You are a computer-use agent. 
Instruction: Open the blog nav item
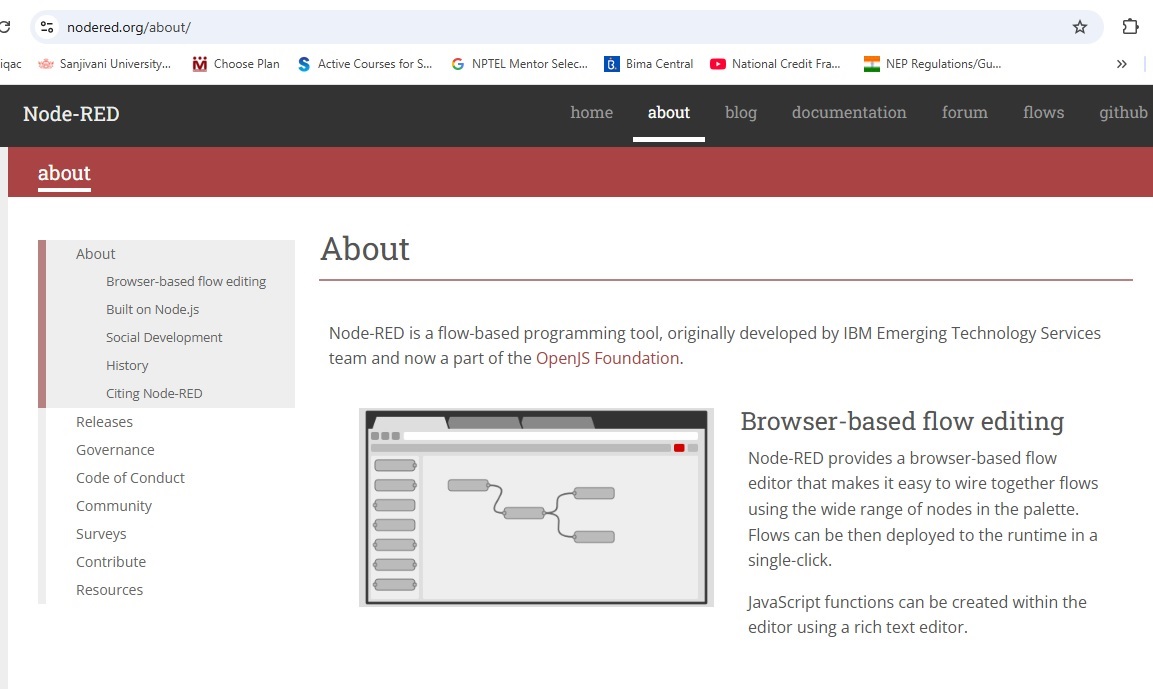[x=740, y=113]
